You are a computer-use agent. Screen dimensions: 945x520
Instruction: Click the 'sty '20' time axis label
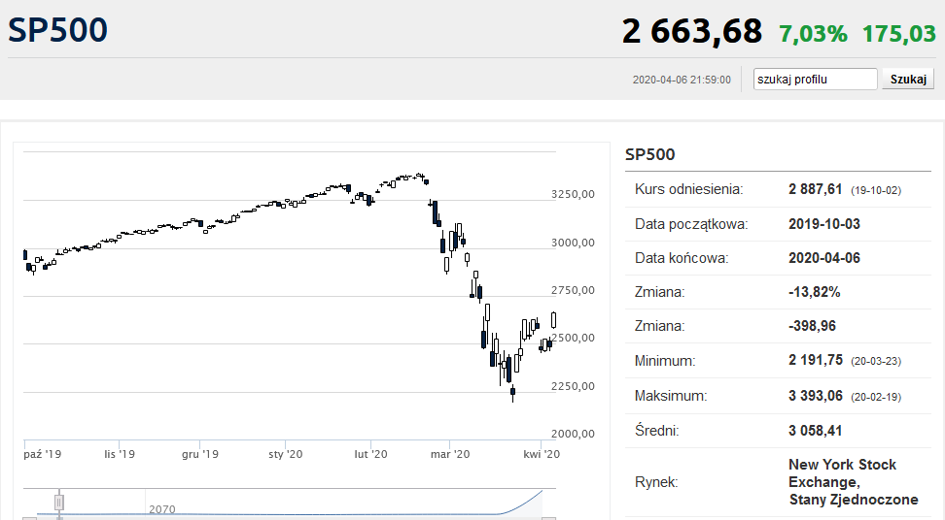click(x=286, y=454)
